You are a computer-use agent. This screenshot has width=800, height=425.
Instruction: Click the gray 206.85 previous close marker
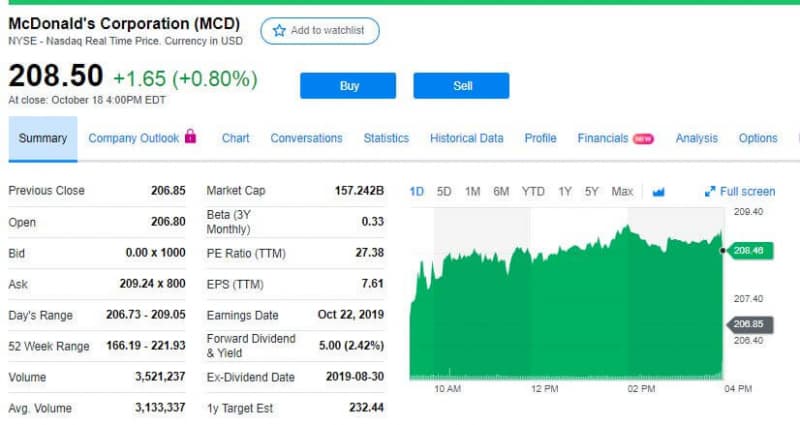(749, 324)
